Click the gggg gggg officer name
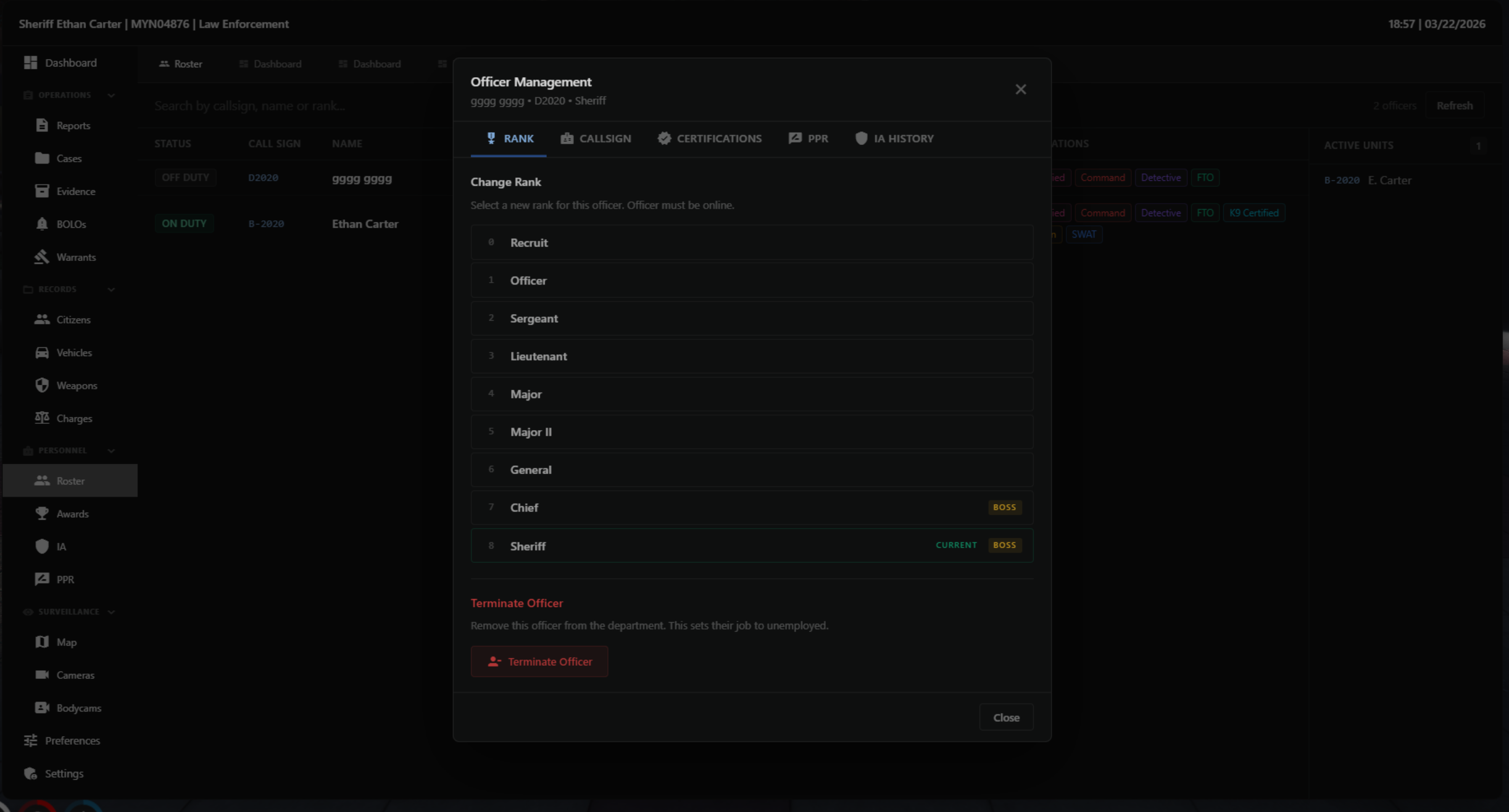 [362, 179]
